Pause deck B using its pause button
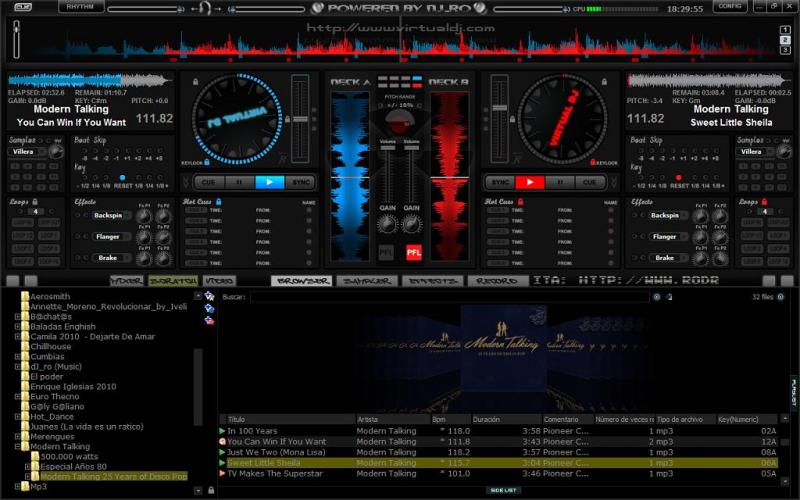Viewport: 800px width, 500px height. tap(560, 182)
